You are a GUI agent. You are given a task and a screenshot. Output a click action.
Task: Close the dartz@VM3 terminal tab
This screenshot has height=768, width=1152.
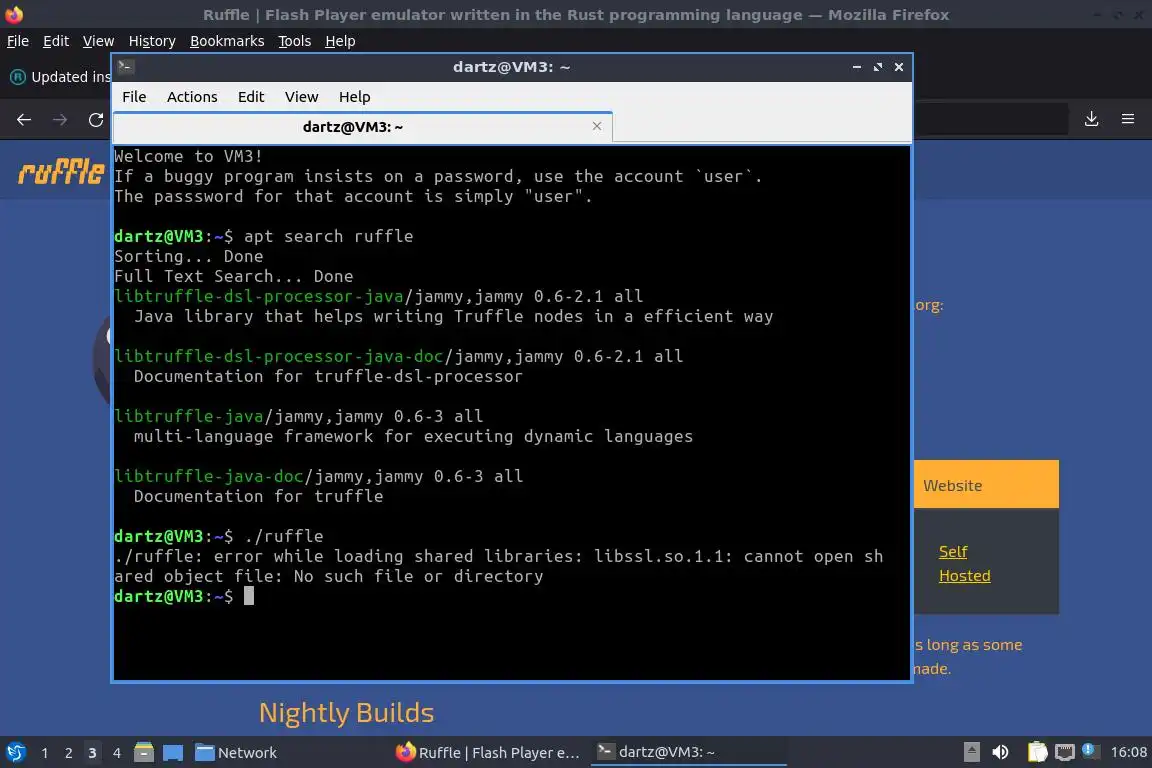point(597,126)
